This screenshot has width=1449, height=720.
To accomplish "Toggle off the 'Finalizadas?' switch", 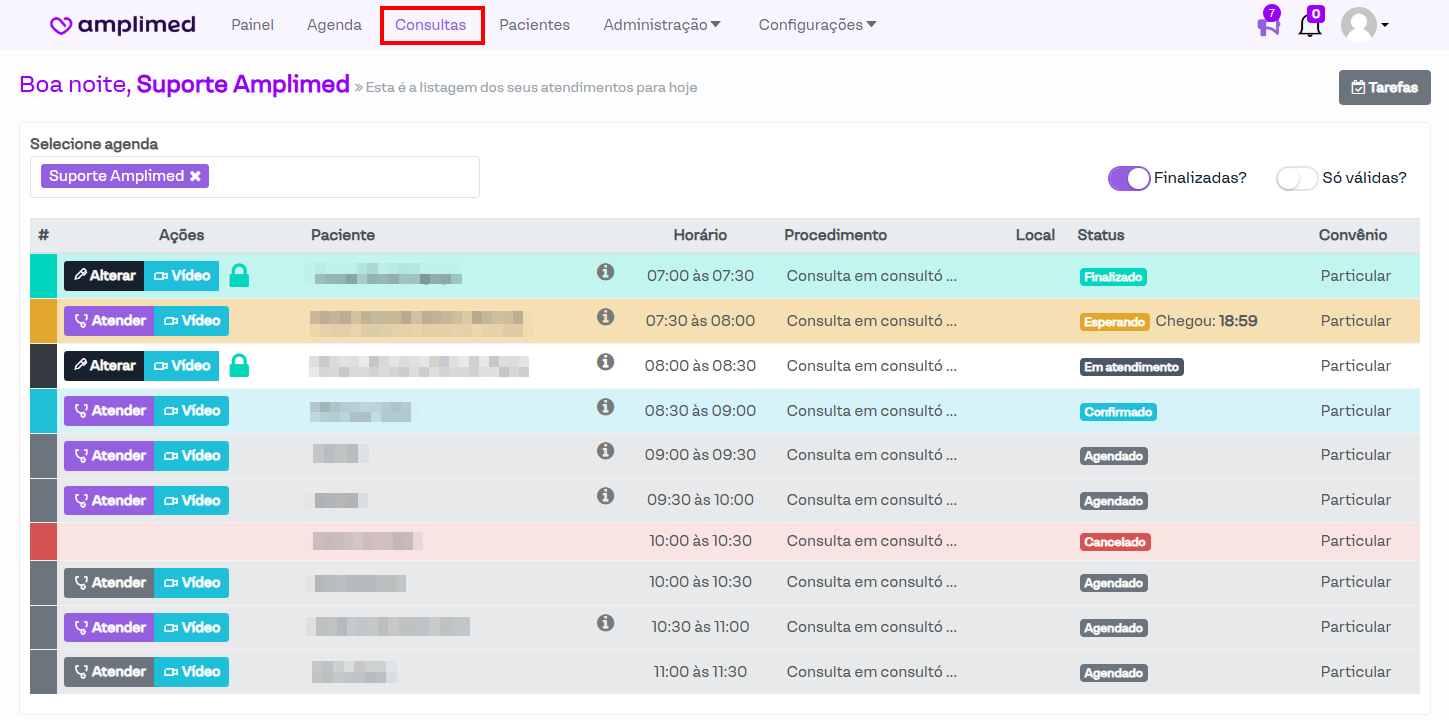I will click(1129, 178).
